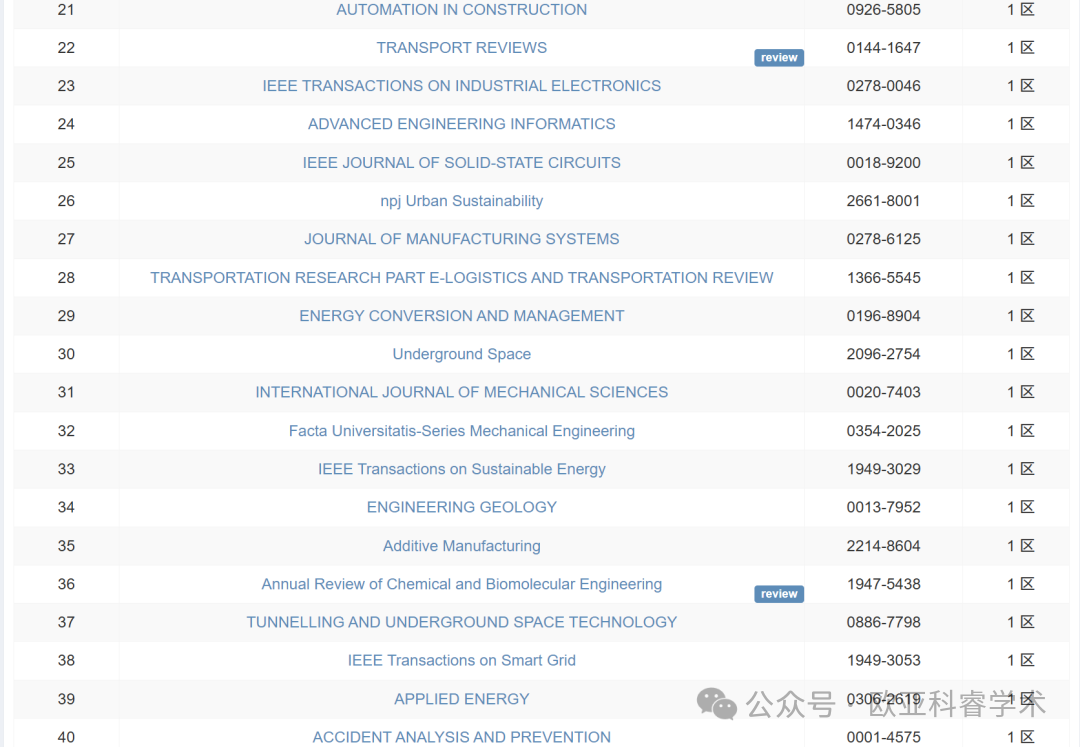Open Underground Space journal link
This screenshot has height=747, width=1080.
pyautogui.click(x=461, y=354)
